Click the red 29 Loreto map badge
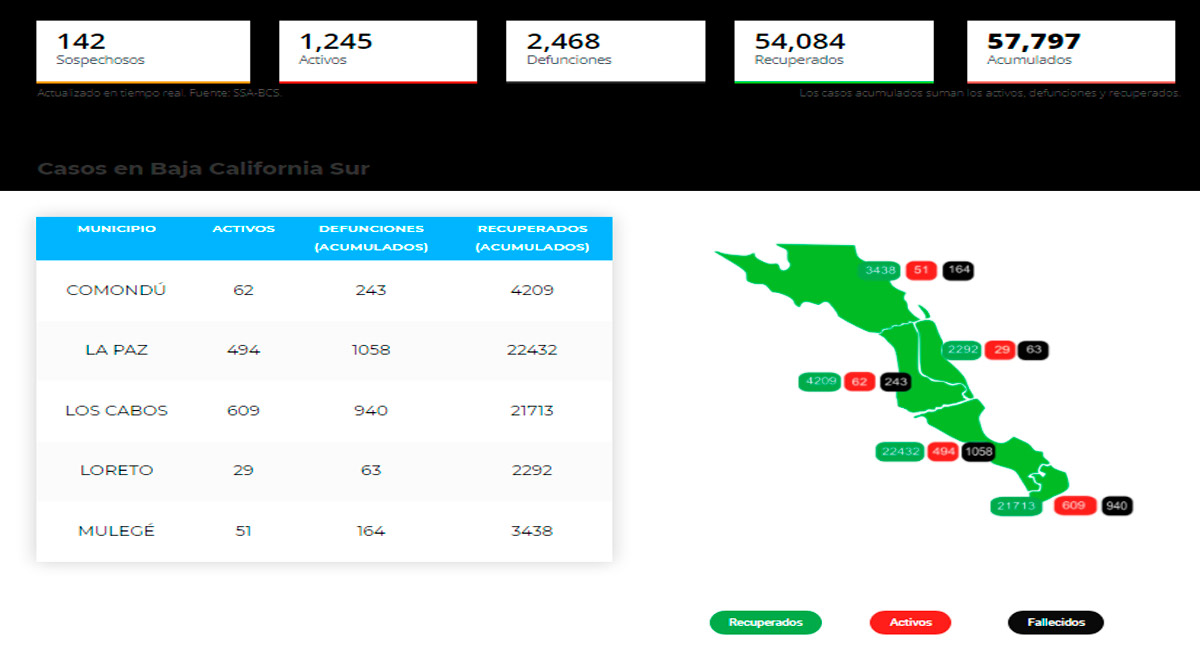This screenshot has height=666, width=1200. coord(998,350)
